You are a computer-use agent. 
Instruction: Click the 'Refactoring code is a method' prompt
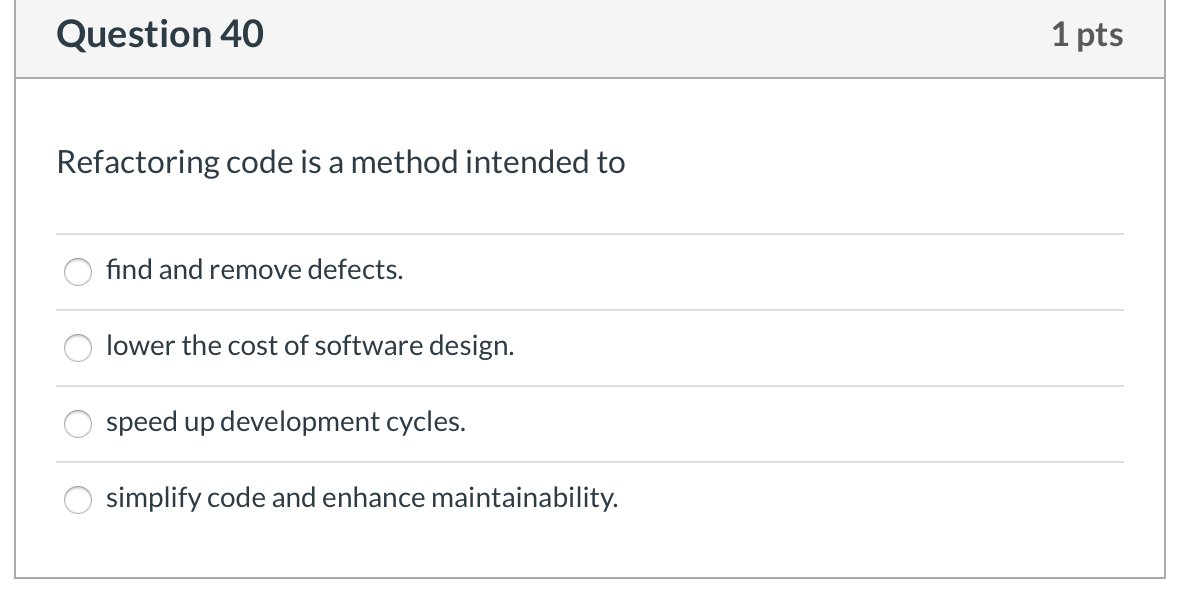(258, 163)
